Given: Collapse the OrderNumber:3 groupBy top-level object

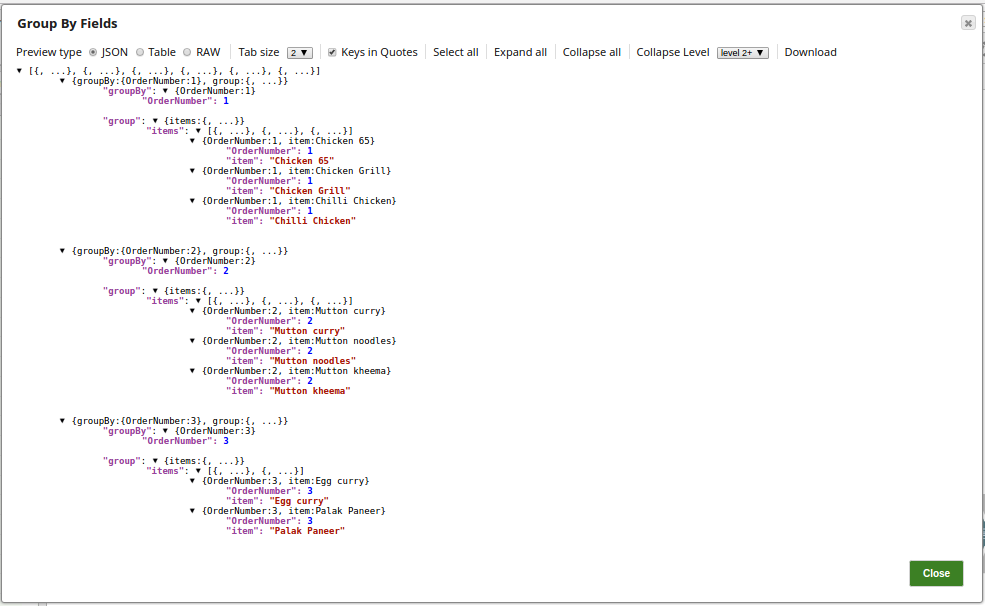Looking at the screenshot, I should (x=63, y=421).
